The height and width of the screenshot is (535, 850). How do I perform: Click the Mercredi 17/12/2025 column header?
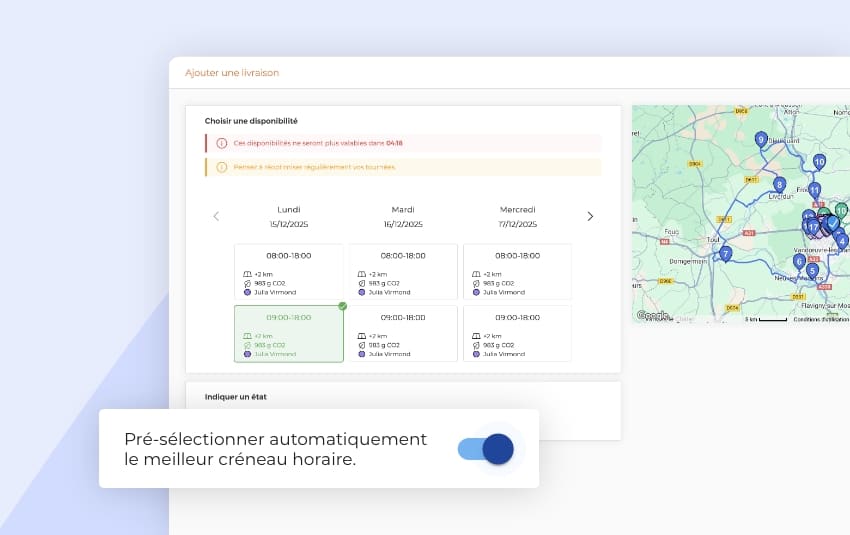pyautogui.click(x=517, y=216)
